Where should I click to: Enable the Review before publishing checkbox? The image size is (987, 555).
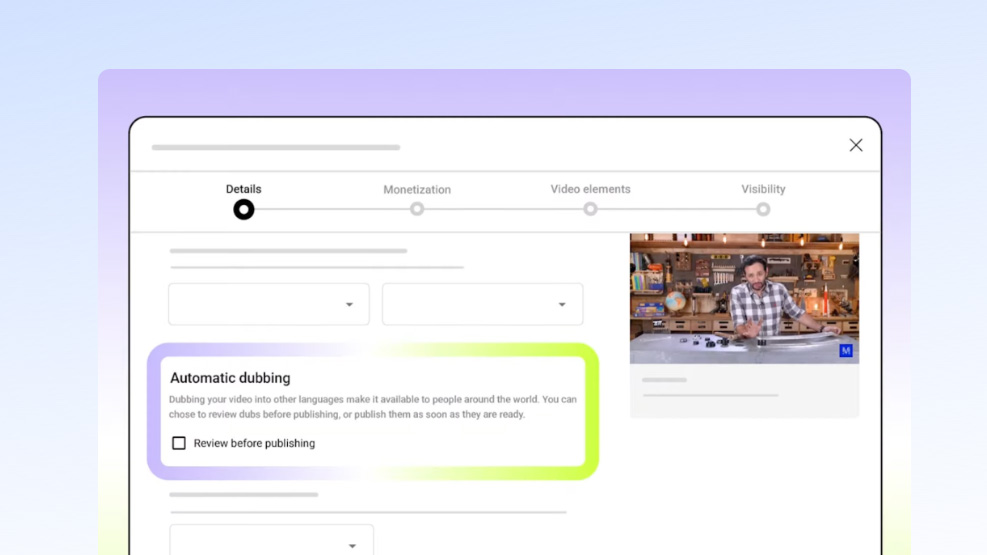pos(179,443)
